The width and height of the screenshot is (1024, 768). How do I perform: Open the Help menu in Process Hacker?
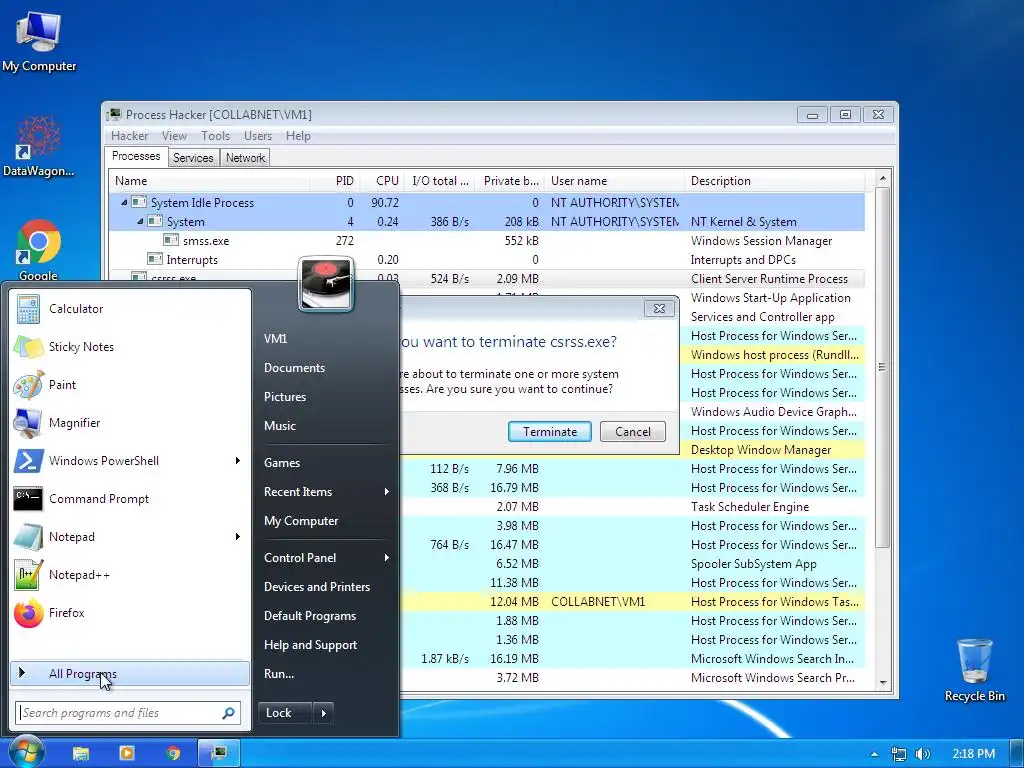coord(298,136)
